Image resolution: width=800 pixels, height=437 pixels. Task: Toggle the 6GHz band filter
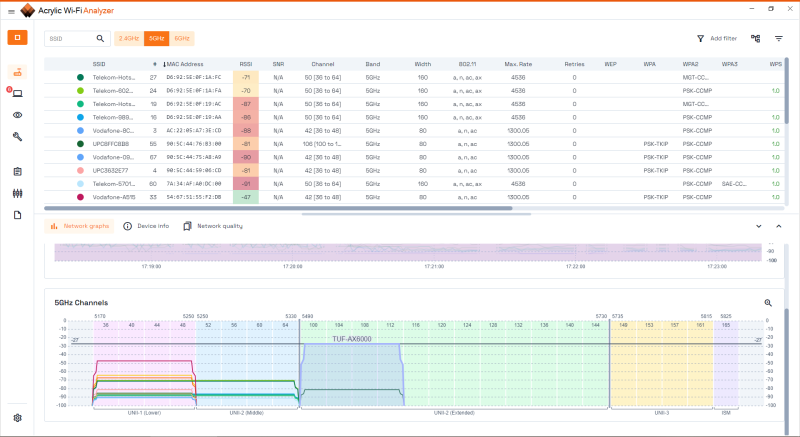point(182,38)
